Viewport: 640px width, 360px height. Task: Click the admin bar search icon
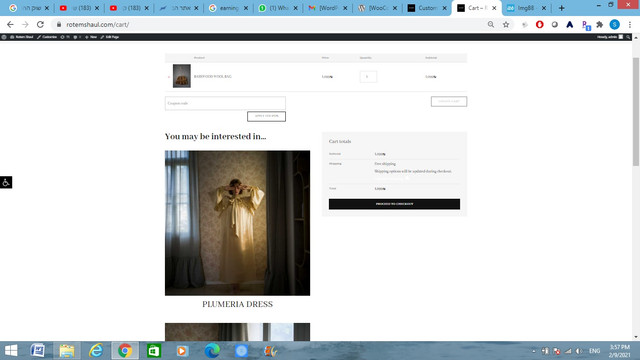(628, 37)
